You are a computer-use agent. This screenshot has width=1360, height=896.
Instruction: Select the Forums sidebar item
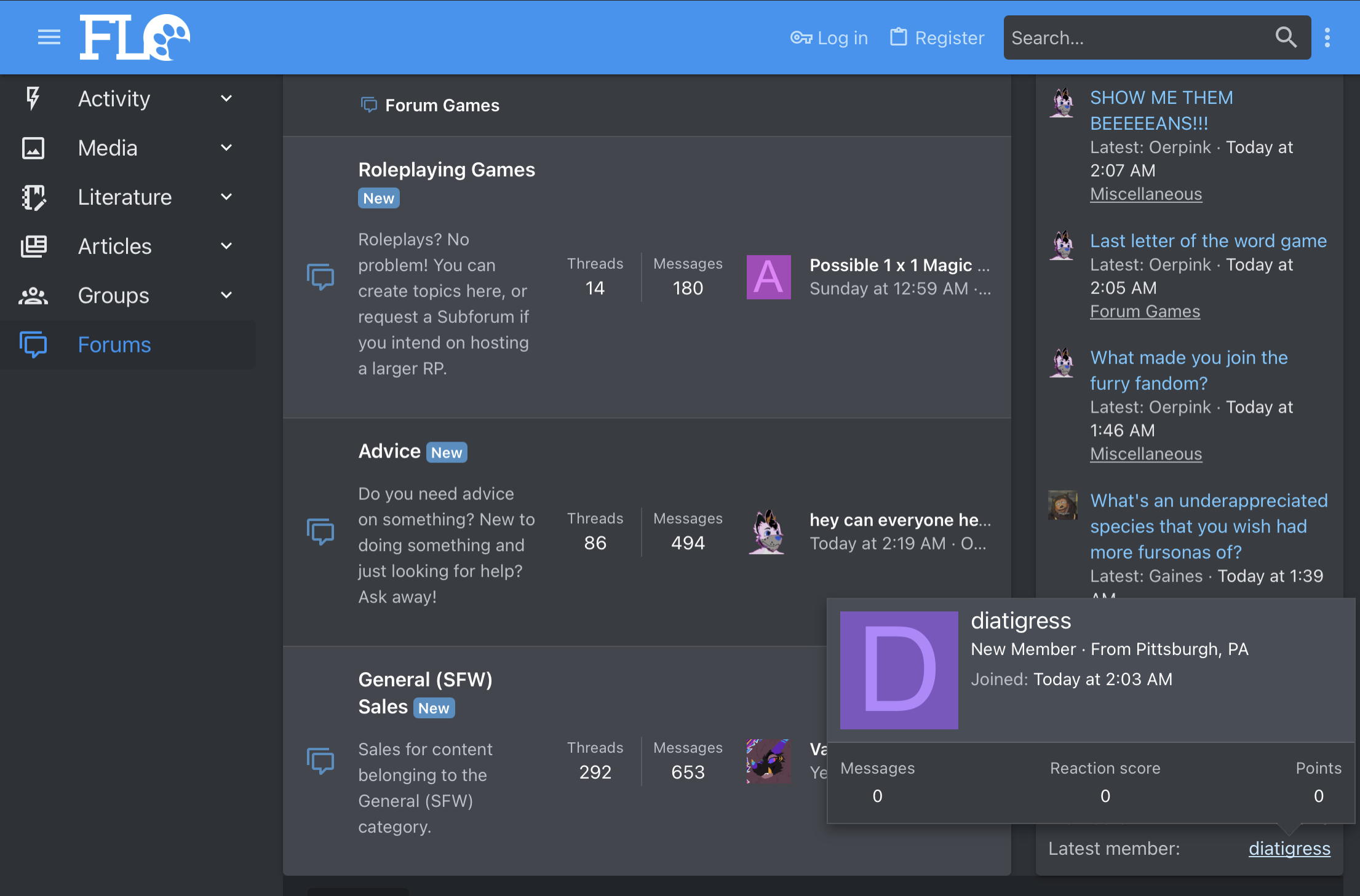coord(128,344)
